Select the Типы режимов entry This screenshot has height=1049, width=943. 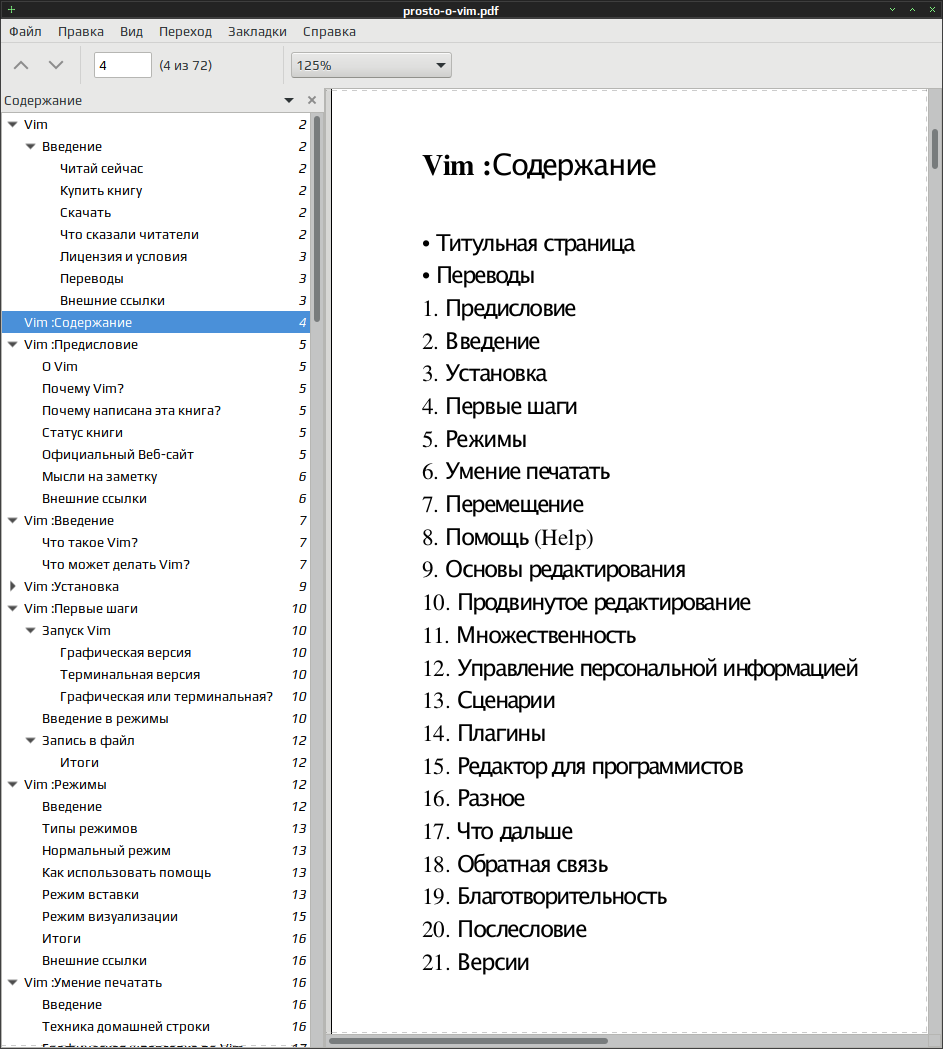[x=90, y=828]
